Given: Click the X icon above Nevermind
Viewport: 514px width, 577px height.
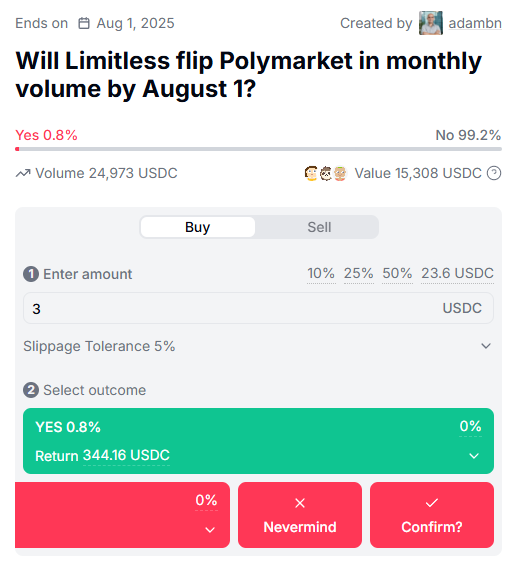Looking at the screenshot, I should [x=300, y=503].
